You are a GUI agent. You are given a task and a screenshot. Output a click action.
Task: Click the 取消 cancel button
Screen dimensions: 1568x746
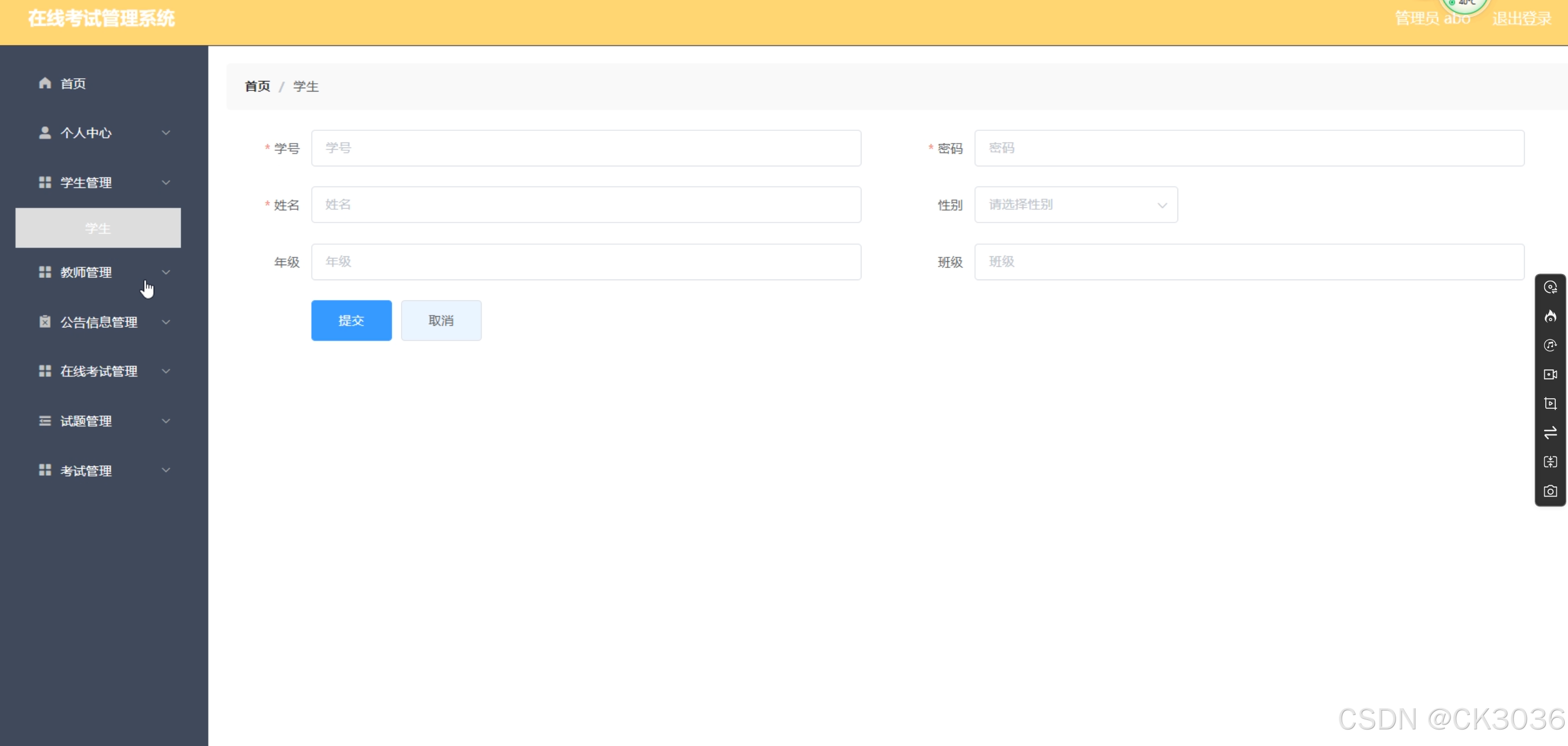(441, 321)
